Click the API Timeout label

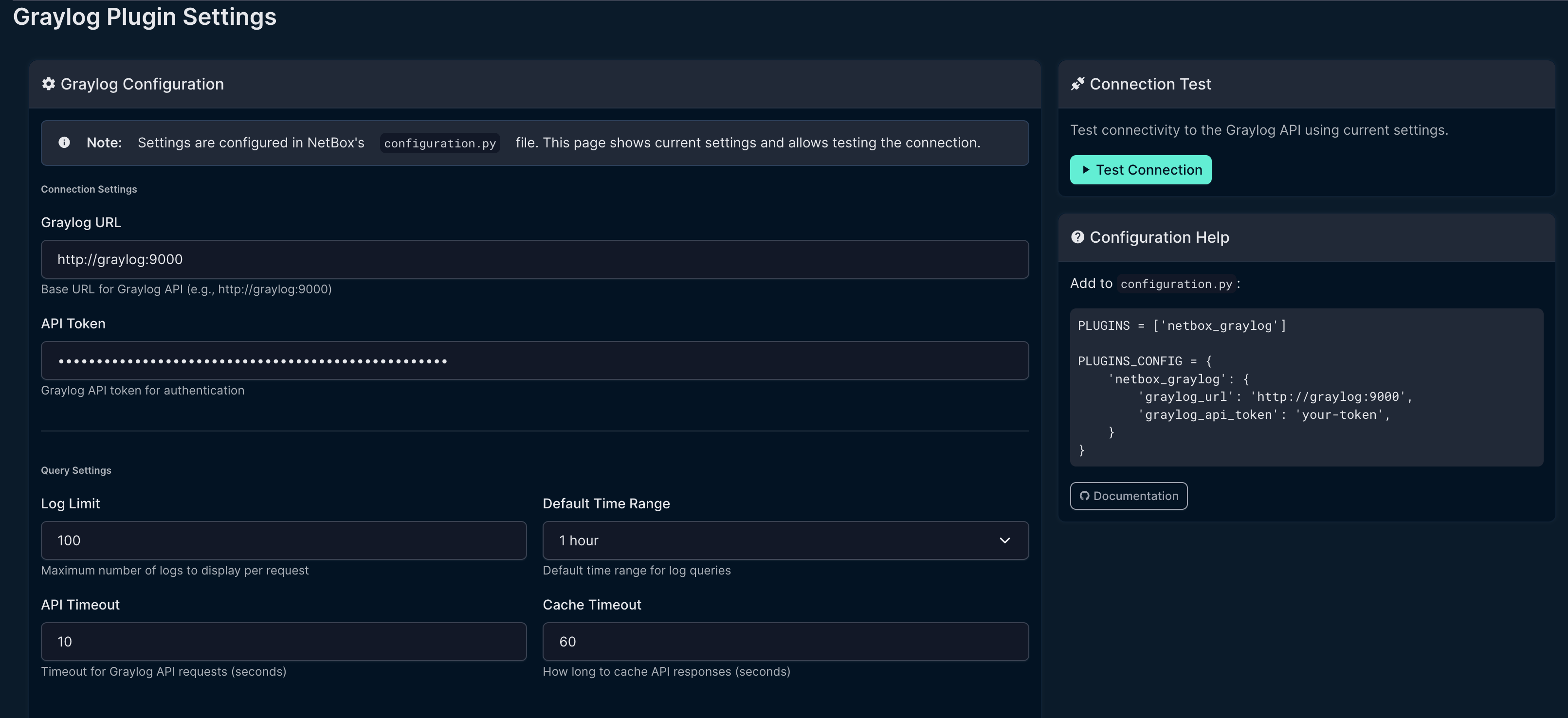pyautogui.click(x=80, y=605)
